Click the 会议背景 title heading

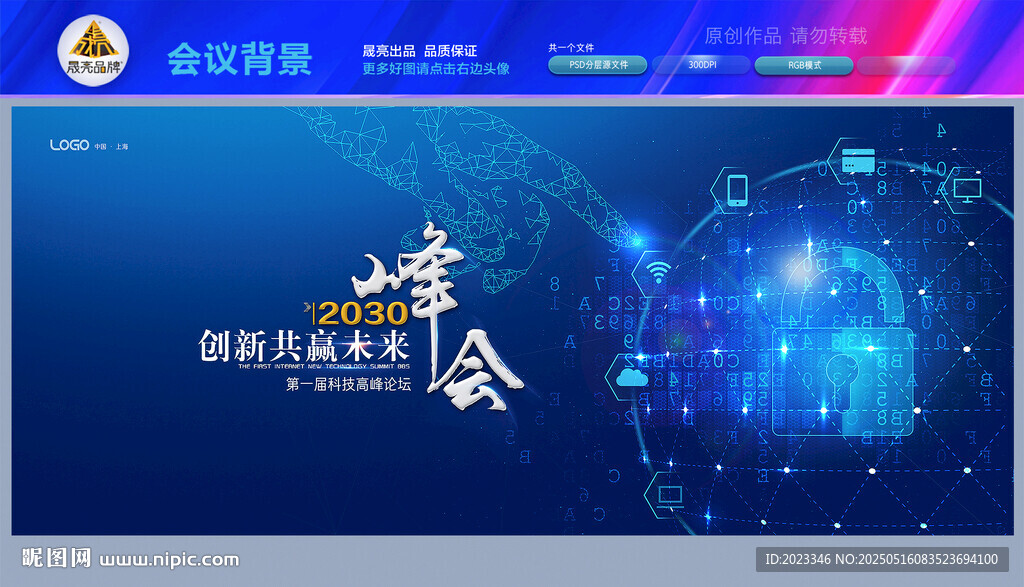coord(240,59)
